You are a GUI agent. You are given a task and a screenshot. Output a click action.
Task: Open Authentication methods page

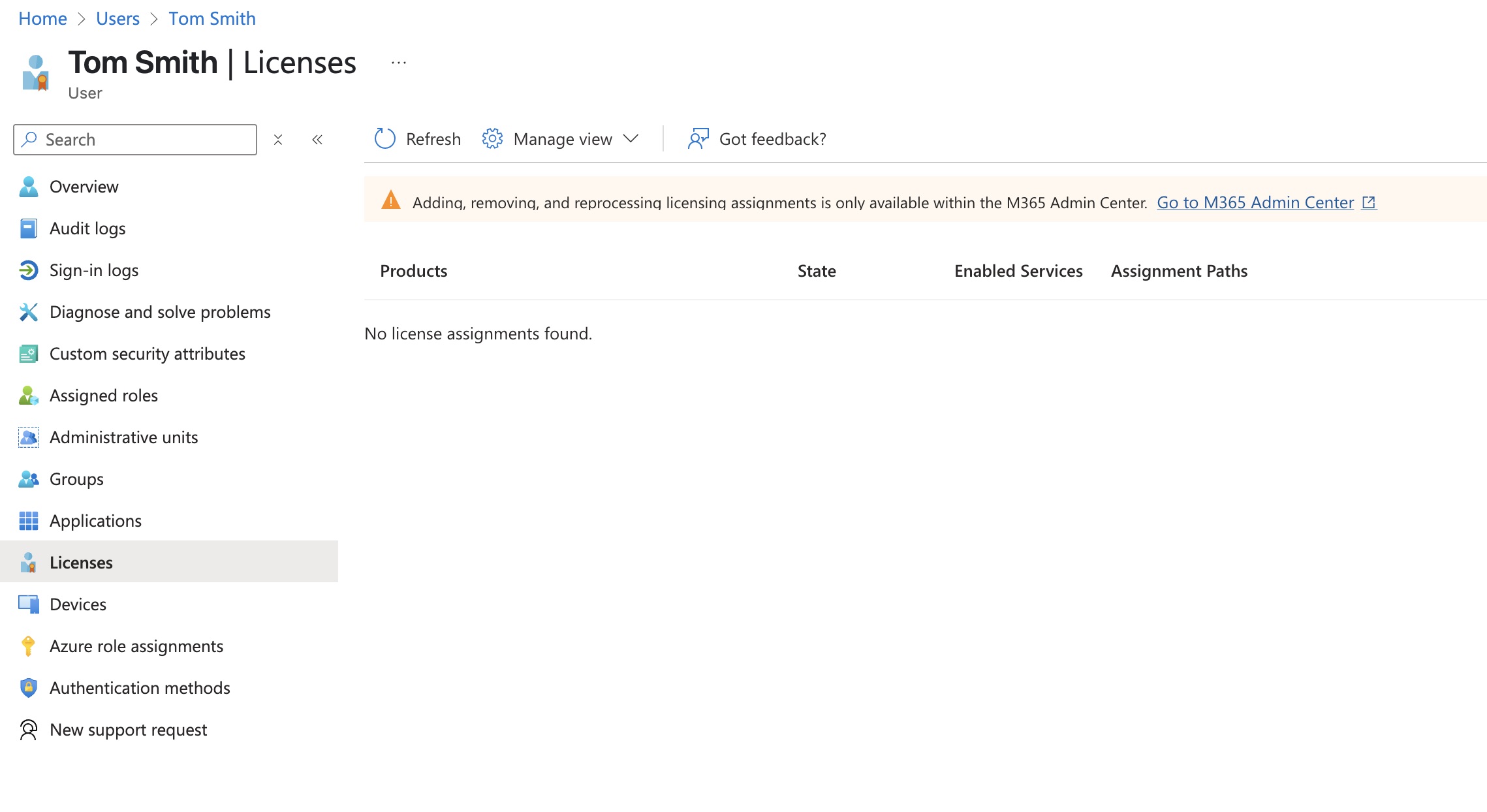(x=140, y=688)
